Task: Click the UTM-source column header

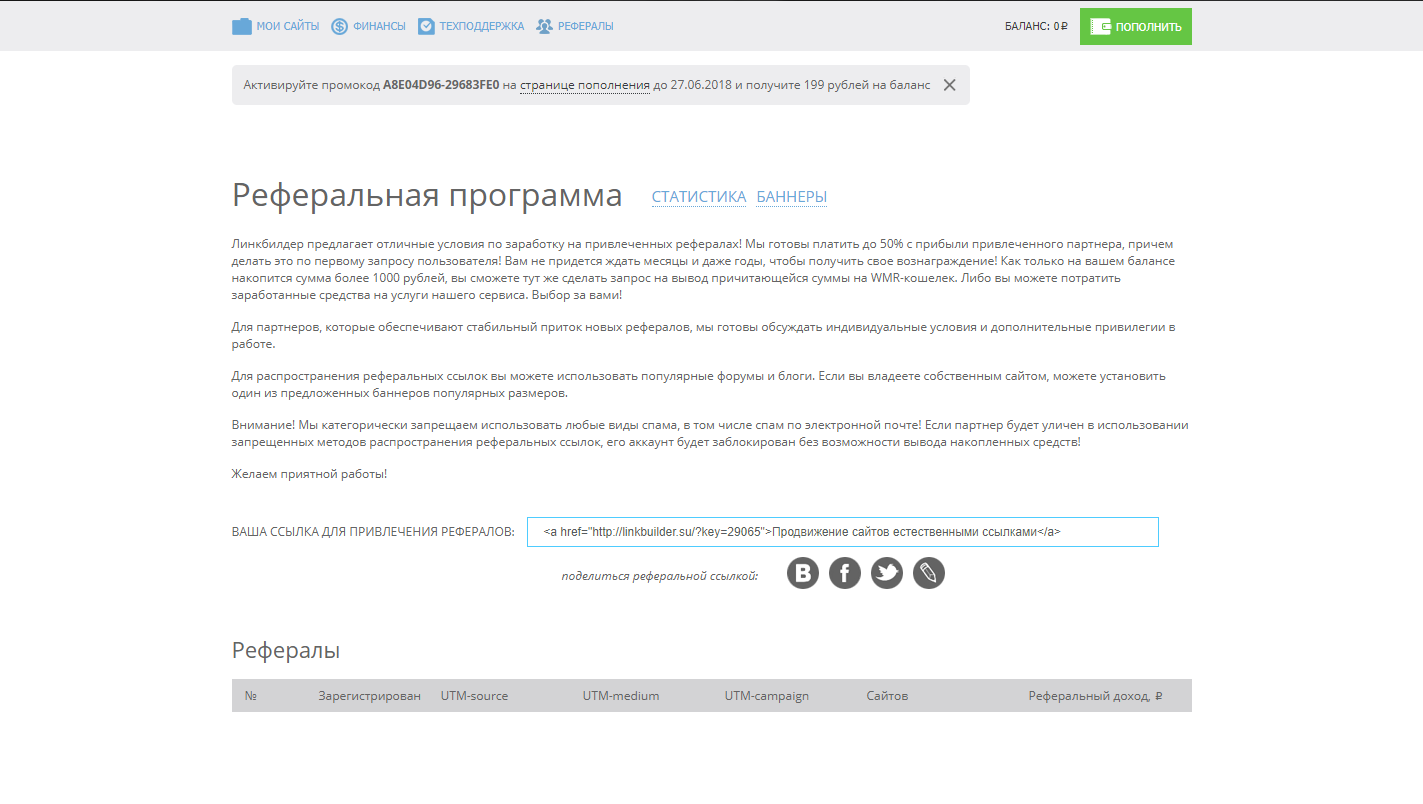Action: click(474, 695)
